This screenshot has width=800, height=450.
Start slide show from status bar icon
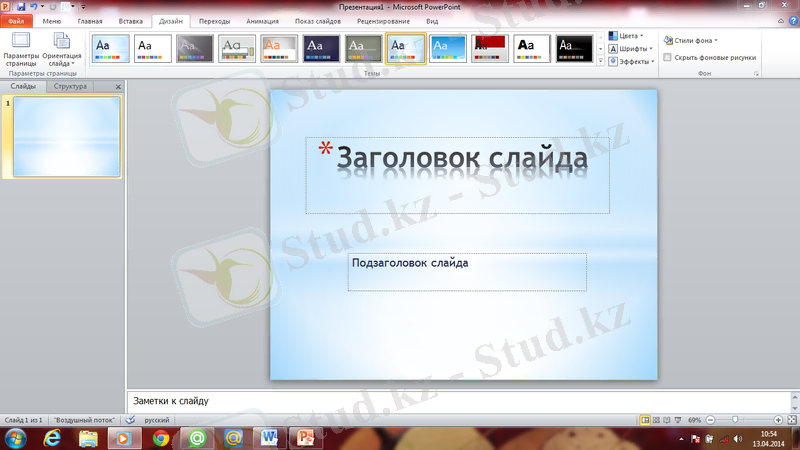(x=677, y=420)
